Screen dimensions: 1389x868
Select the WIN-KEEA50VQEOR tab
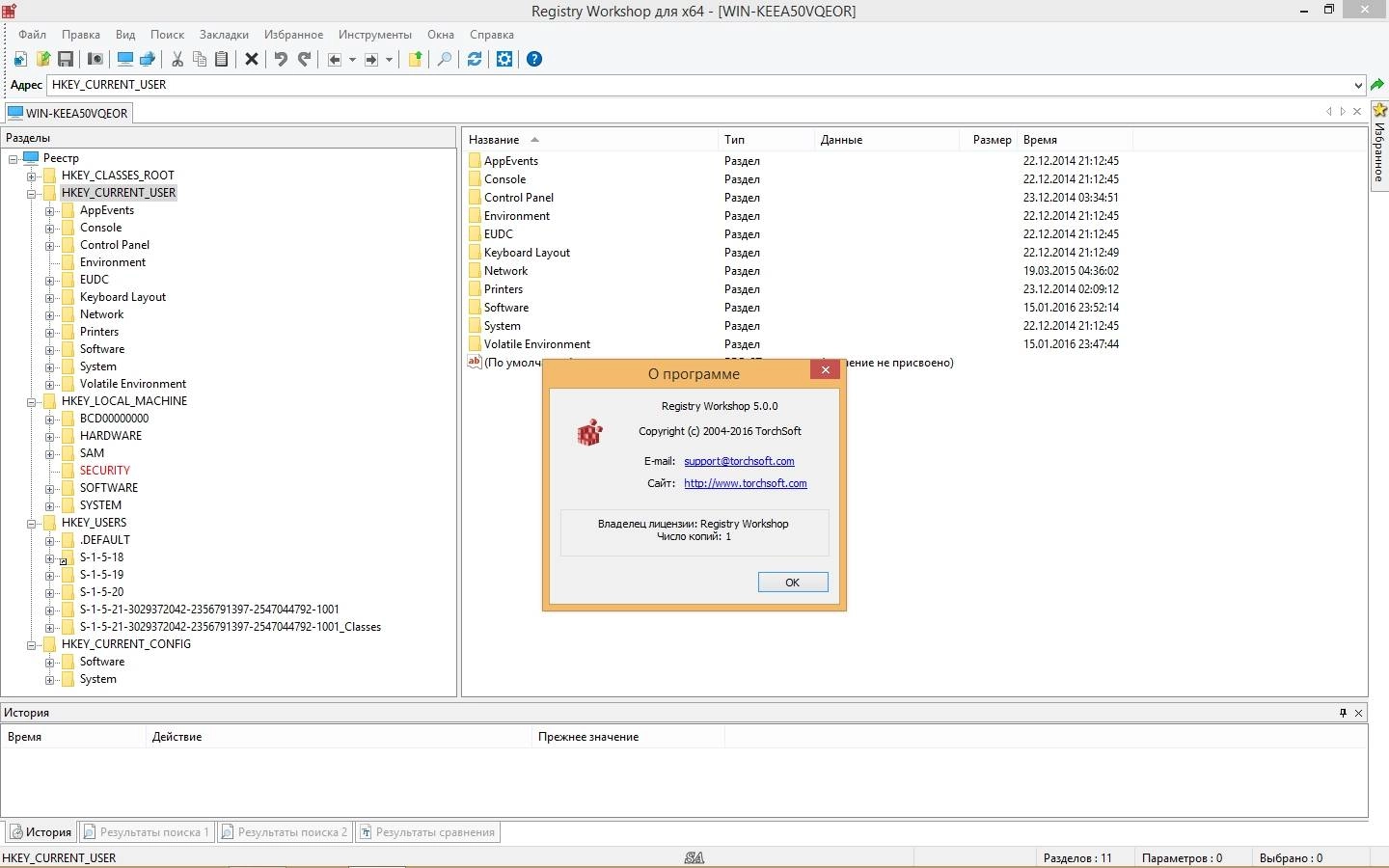pos(68,113)
